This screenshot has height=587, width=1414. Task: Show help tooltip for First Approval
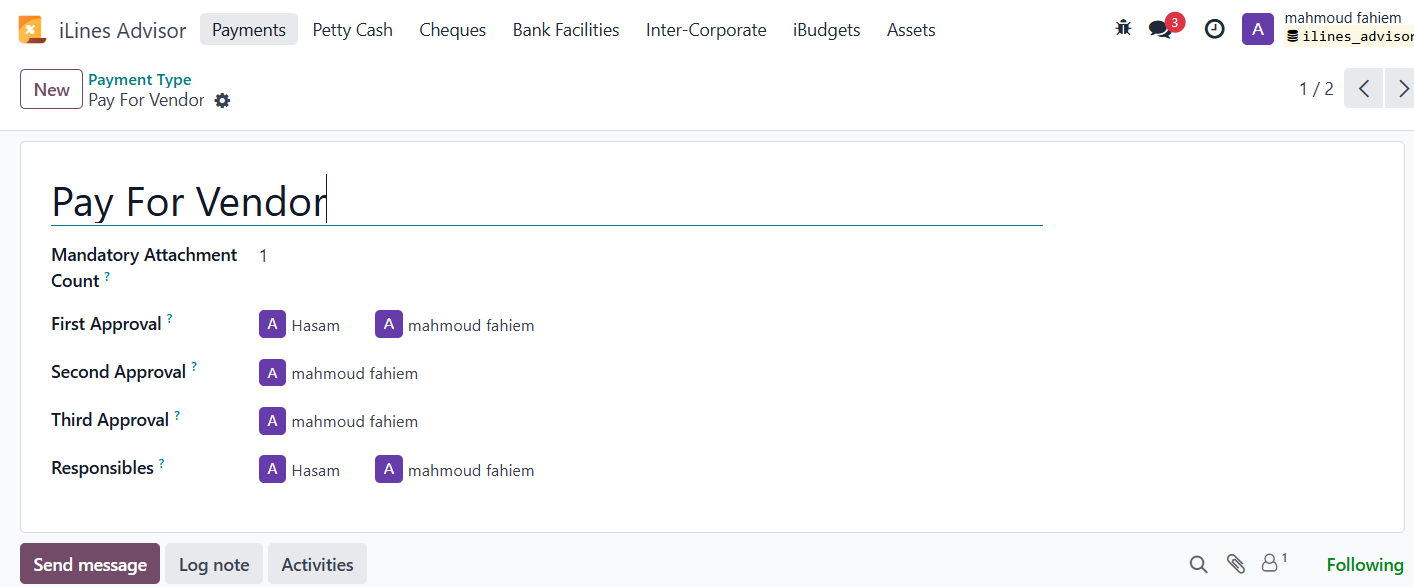169,319
